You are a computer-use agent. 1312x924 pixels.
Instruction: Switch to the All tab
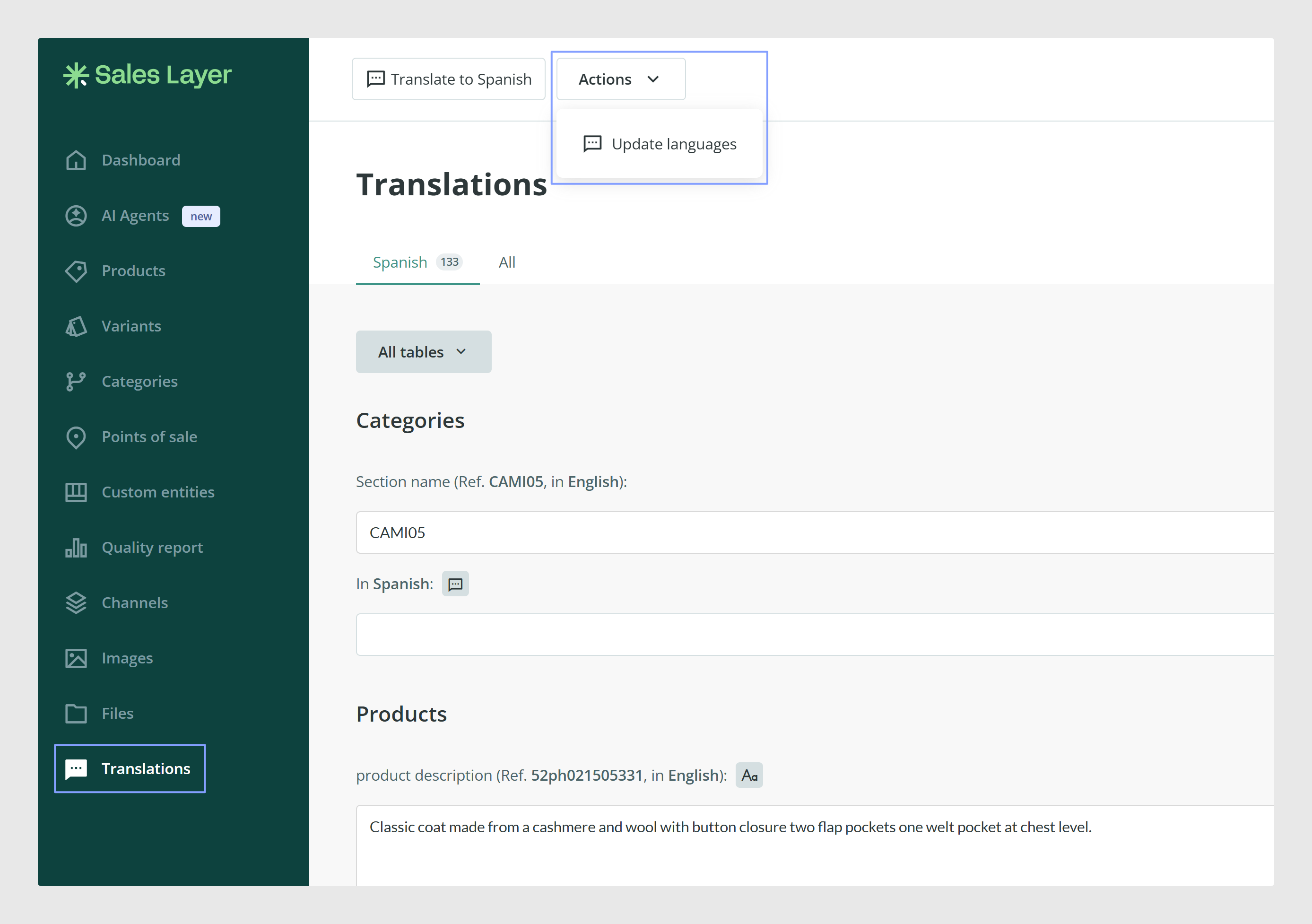click(x=507, y=262)
